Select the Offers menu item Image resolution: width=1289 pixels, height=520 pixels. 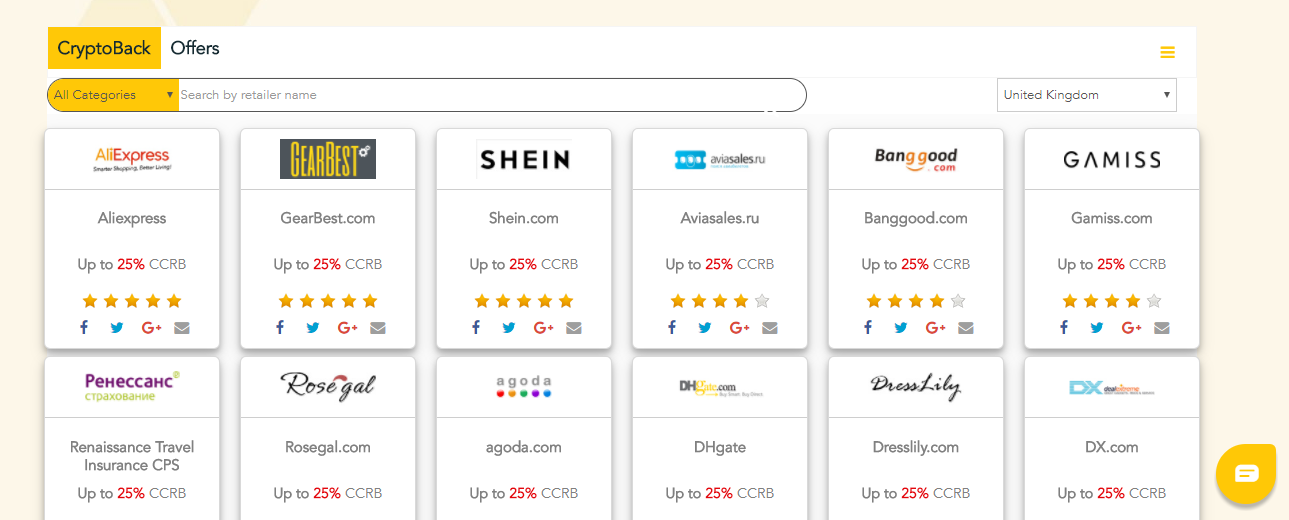tap(195, 48)
